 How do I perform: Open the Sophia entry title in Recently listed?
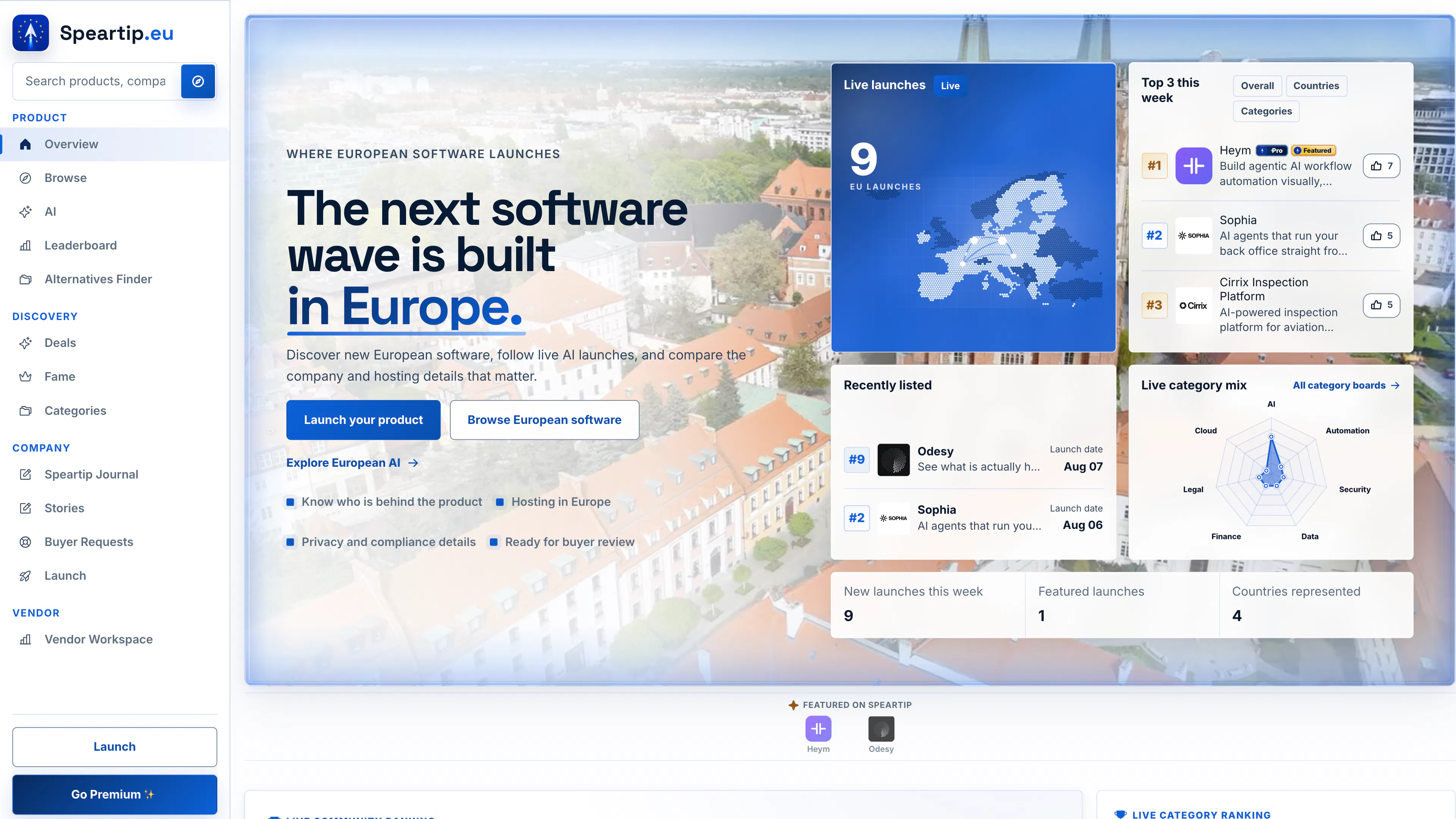(x=937, y=510)
